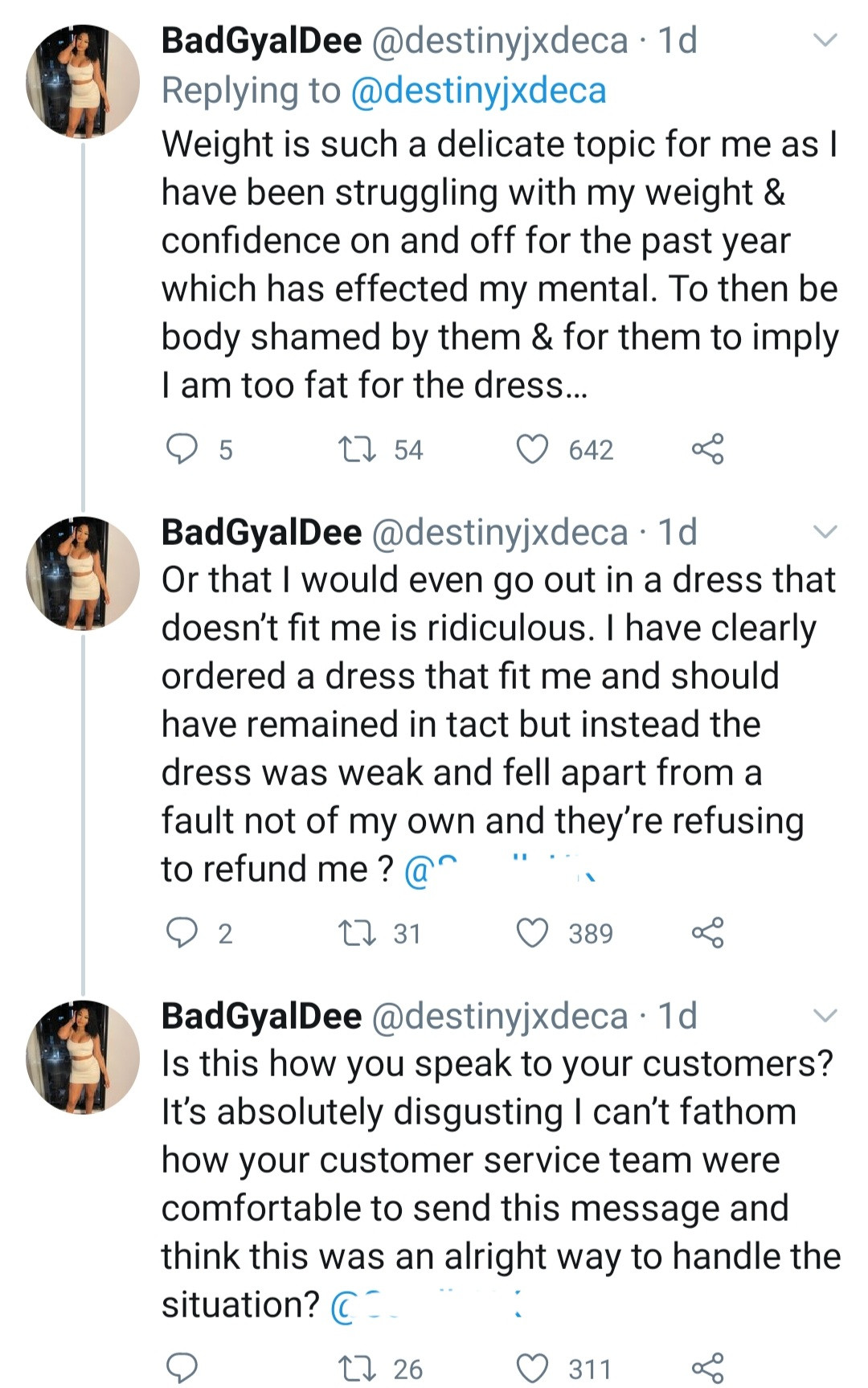
Task: View profile picture on the third tweet
Action: (83, 1056)
